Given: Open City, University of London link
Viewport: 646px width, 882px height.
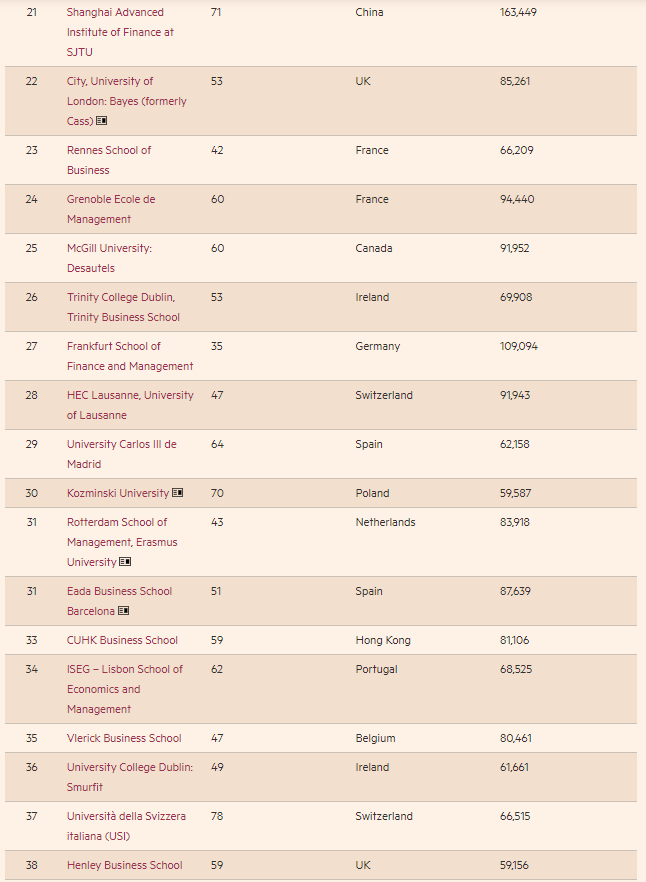Looking at the screenshot, I should pos(110,81).
